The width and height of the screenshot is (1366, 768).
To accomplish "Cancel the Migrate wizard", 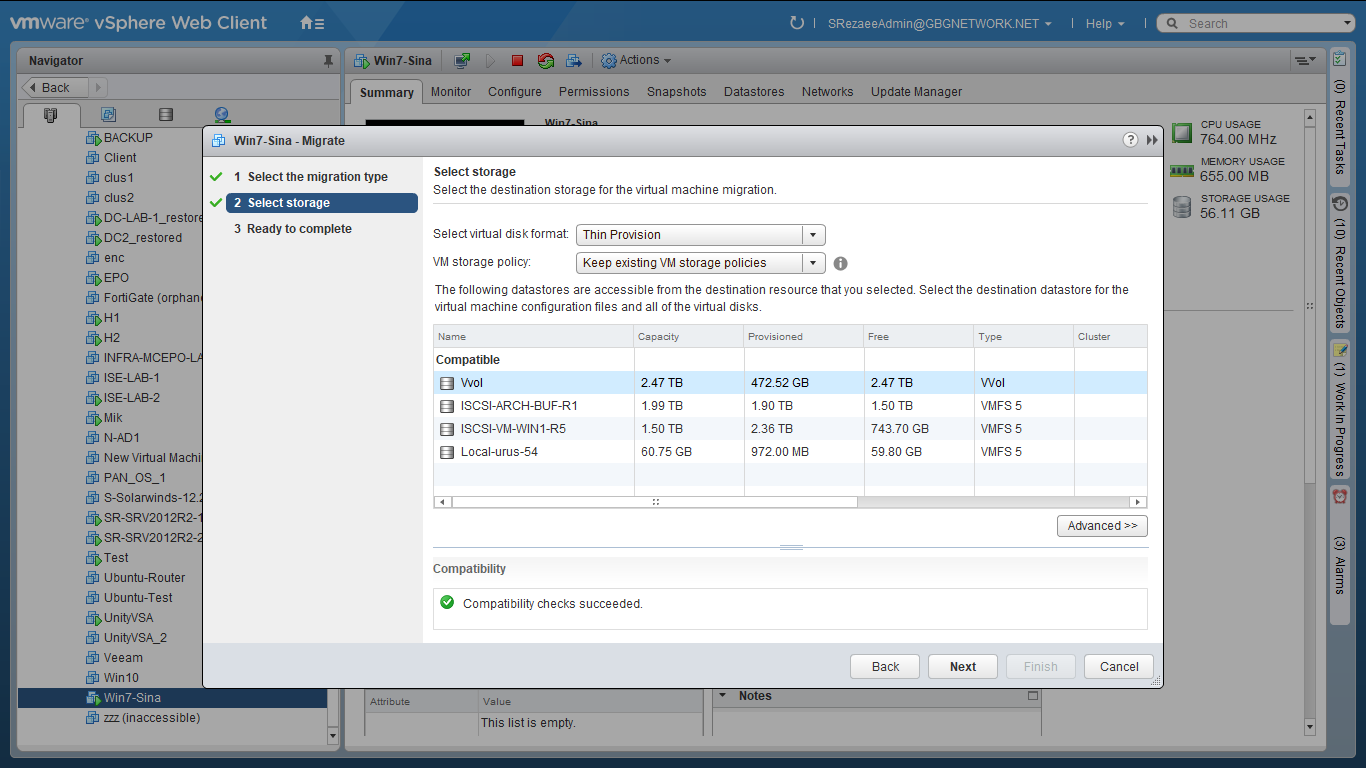I will coord(1119,667).
